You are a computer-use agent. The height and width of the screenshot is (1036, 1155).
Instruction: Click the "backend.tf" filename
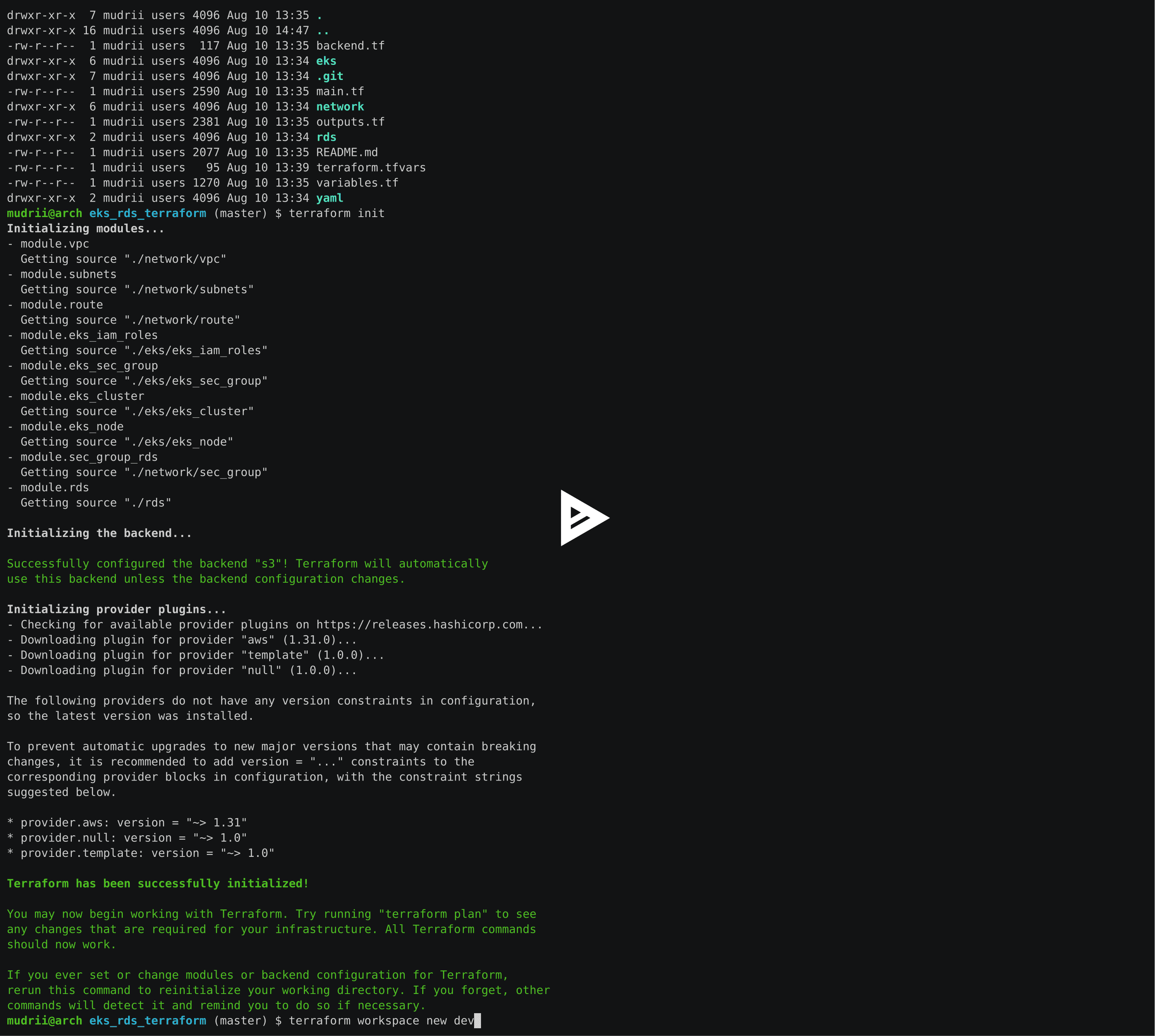(x=350, y=46)
